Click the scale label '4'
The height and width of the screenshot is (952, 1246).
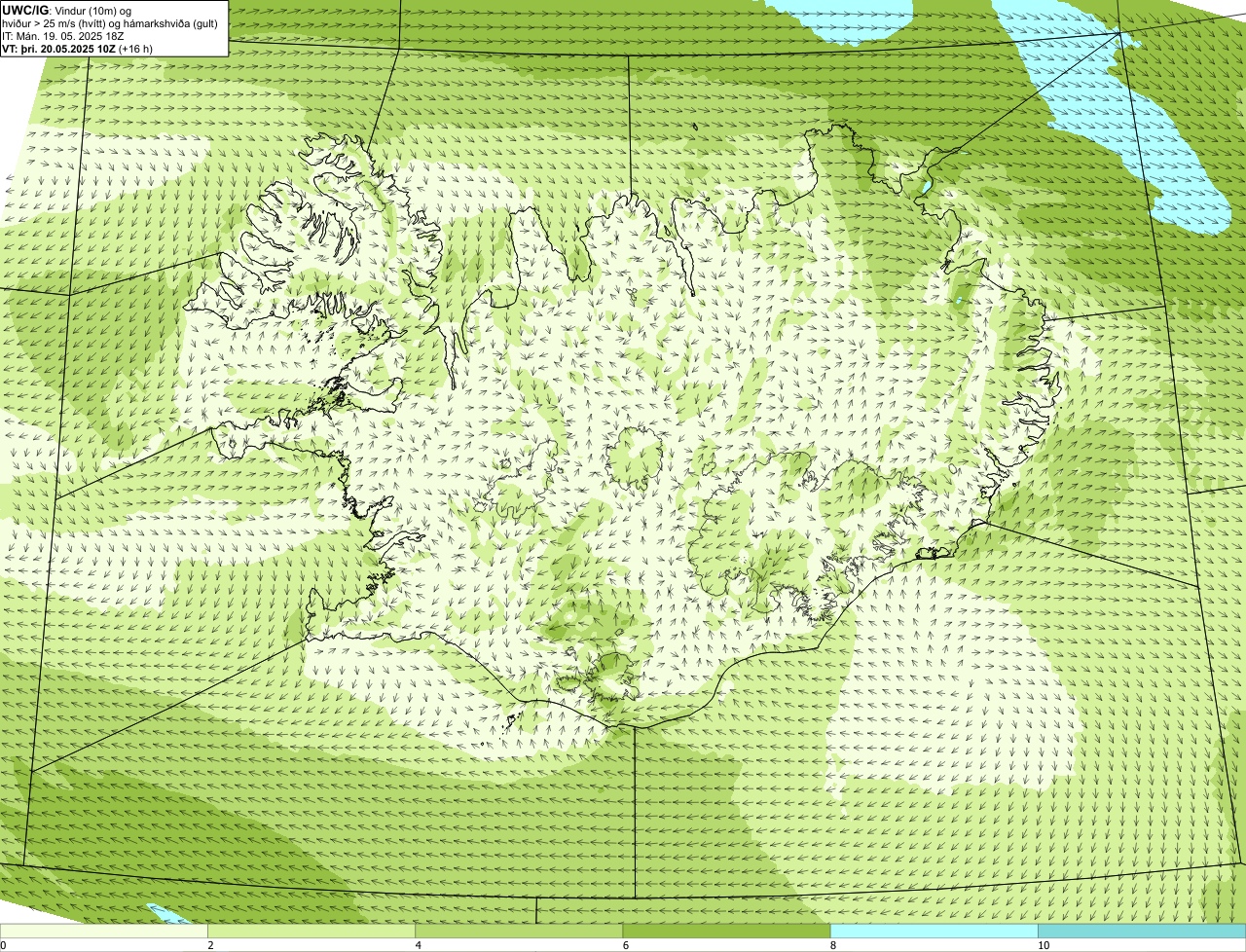(418, 945)
